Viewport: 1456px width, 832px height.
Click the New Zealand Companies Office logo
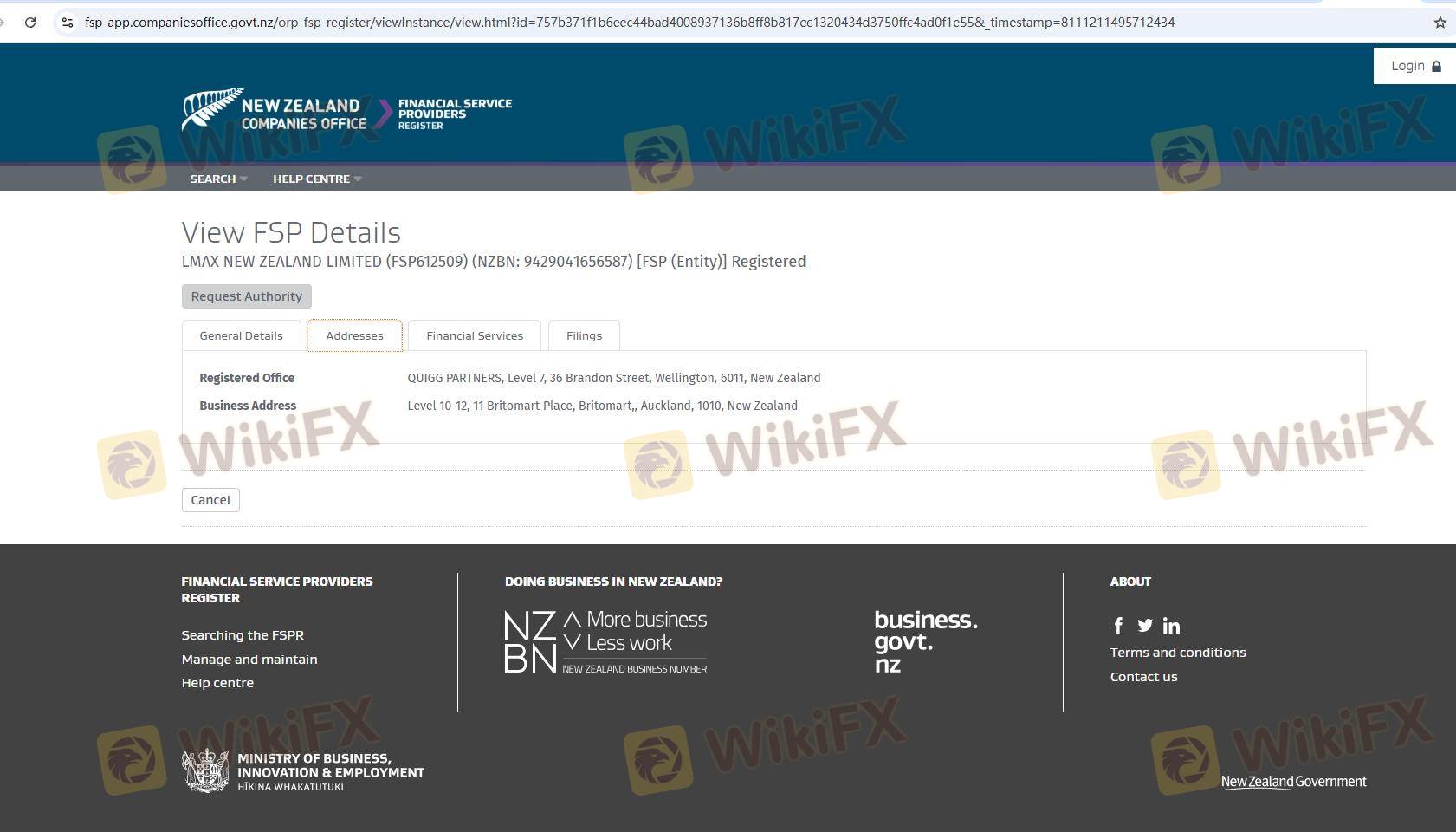point(275,112)
